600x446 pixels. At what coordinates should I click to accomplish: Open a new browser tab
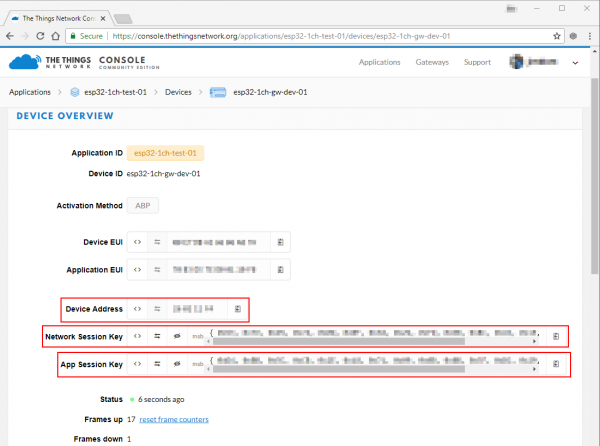[x=123, y=18]
